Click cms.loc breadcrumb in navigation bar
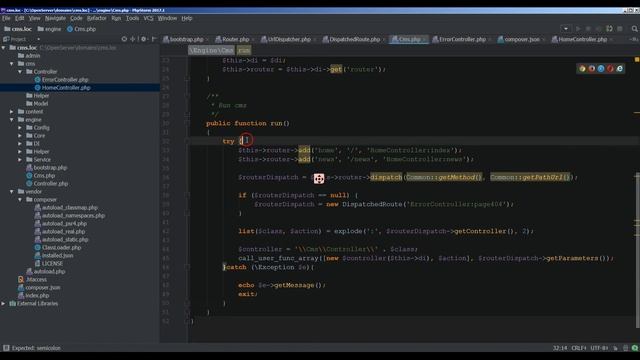The width and height of the screenshot is (640, 360). (18, 29)
